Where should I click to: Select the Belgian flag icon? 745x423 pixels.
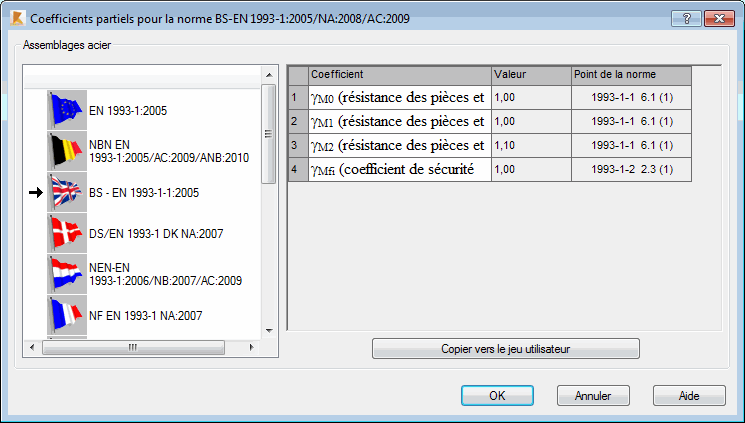coord(67,151)
